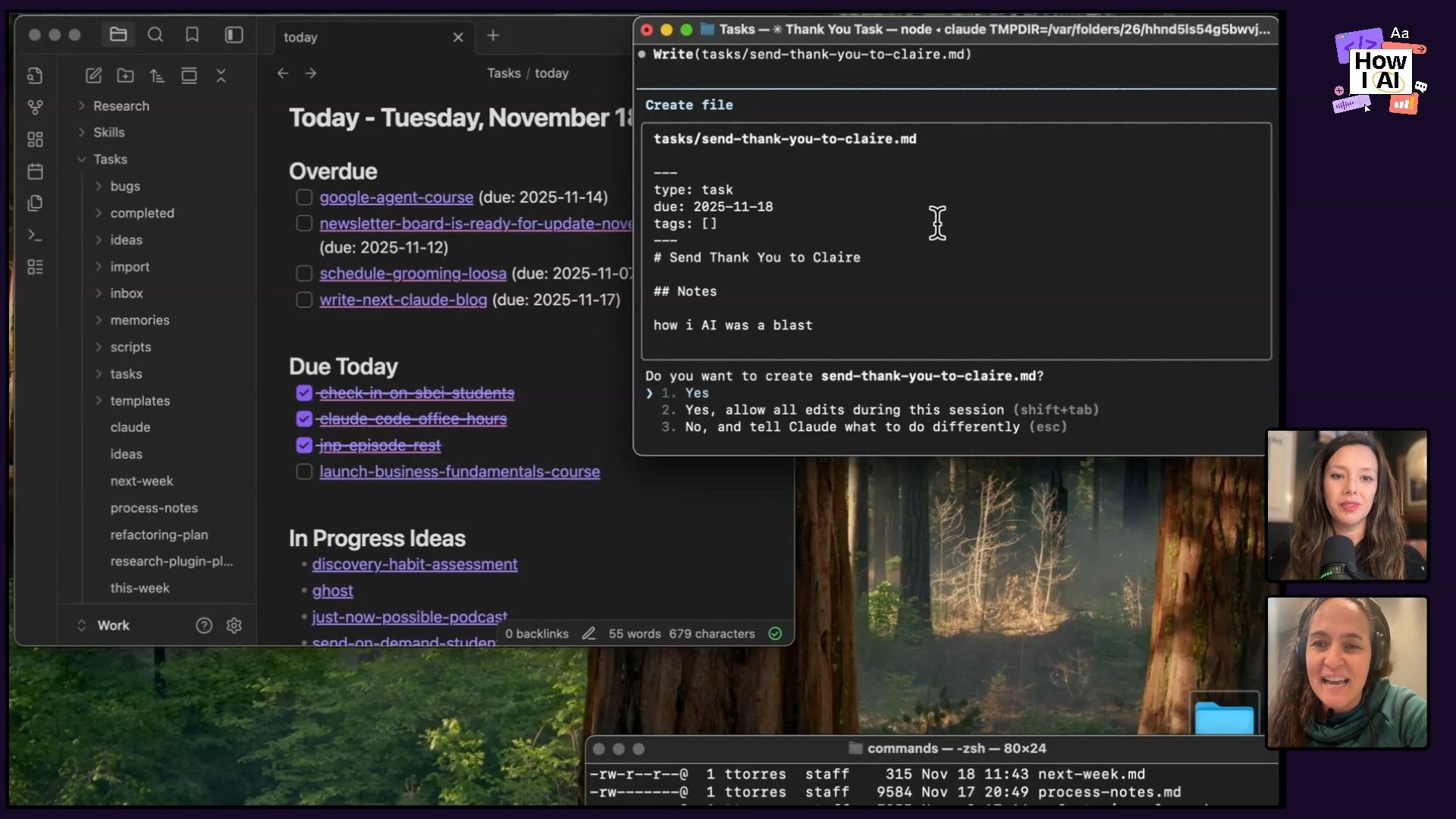This screenshot has width=1456, height=819.
Task: Close the today tab
Action: (458, 37)
